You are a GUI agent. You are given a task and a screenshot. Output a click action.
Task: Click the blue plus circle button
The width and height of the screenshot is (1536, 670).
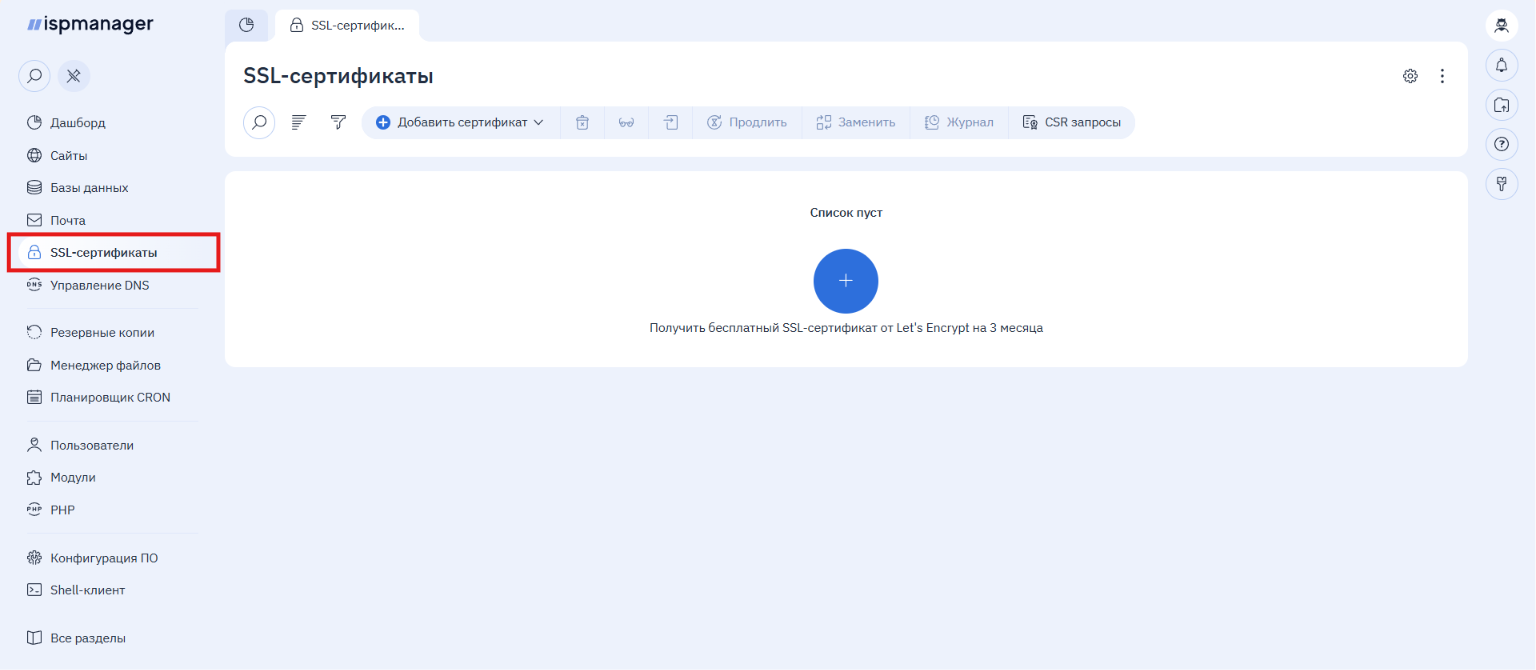(846, 281)
